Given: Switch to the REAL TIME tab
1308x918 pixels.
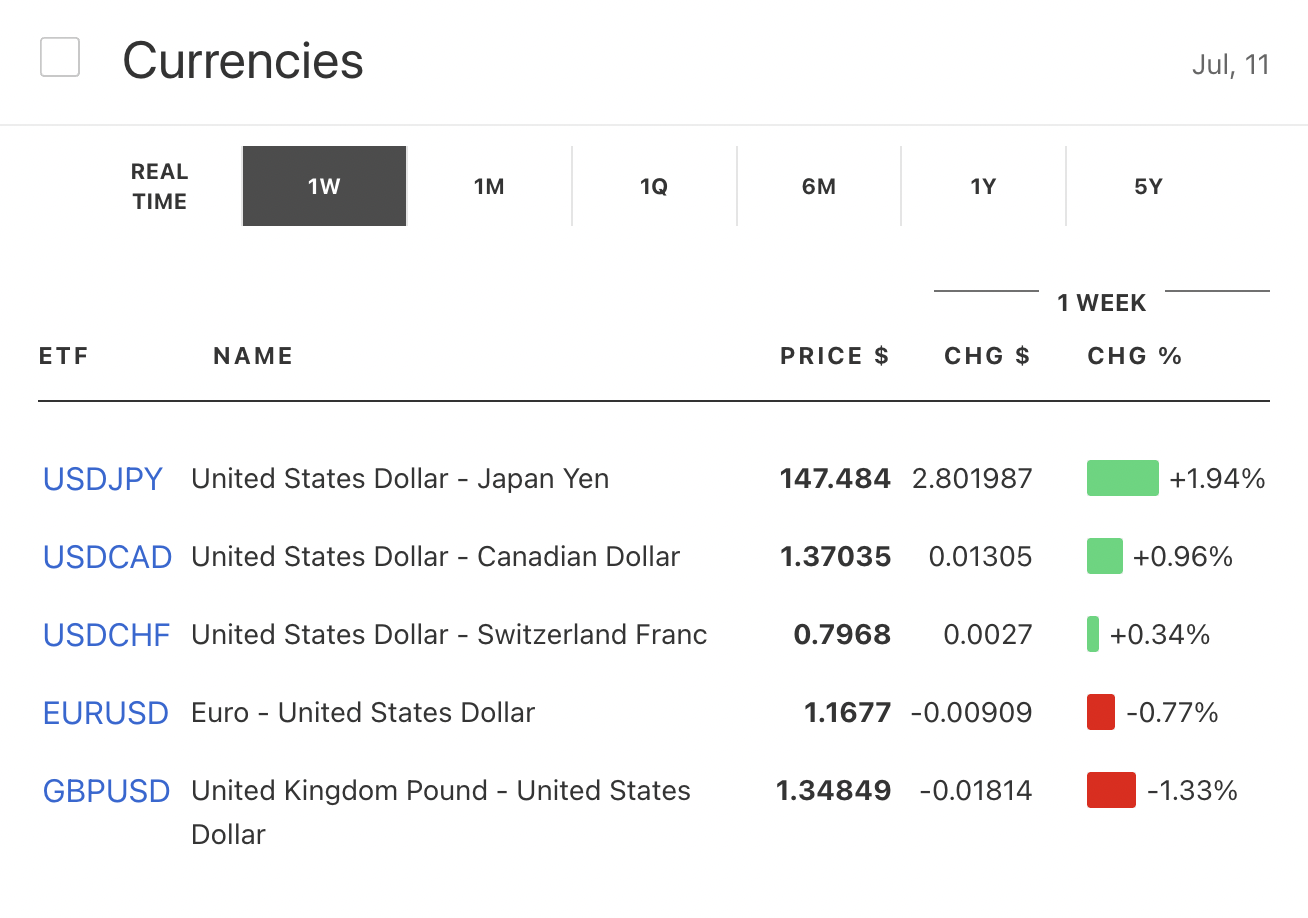Looking at the screenshot, I should point(160,186).
